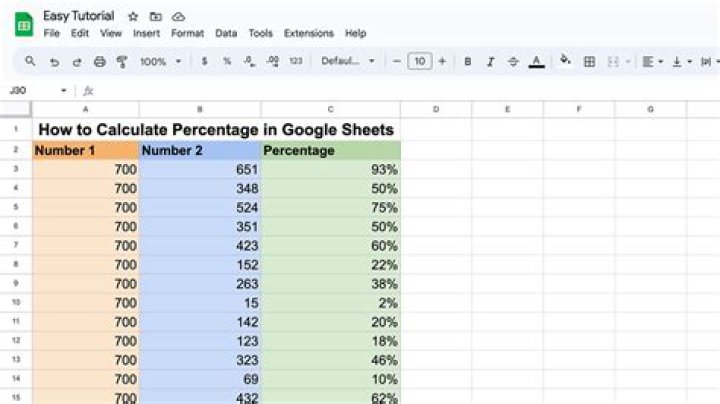
Task: Open the text color picker
Action: click(536, 62)
